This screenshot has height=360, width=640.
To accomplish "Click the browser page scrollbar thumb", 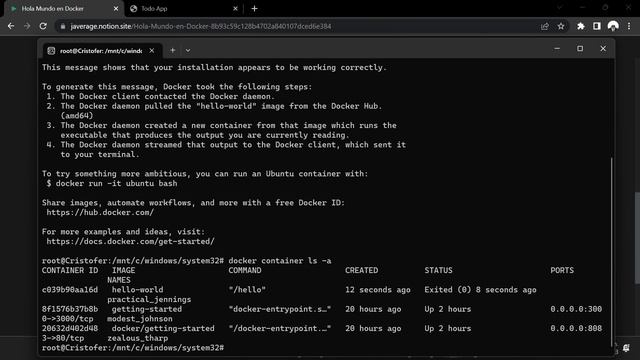I will pyautogui.click(x=637, y=238).
